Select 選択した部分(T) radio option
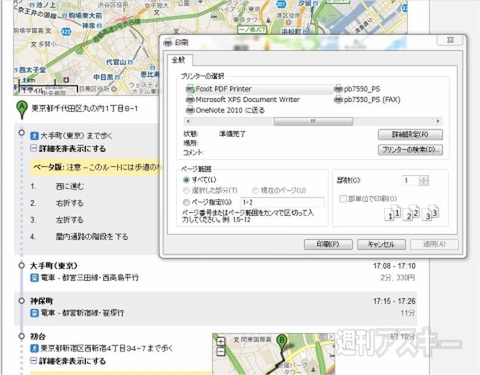 (x=186, y=191)
